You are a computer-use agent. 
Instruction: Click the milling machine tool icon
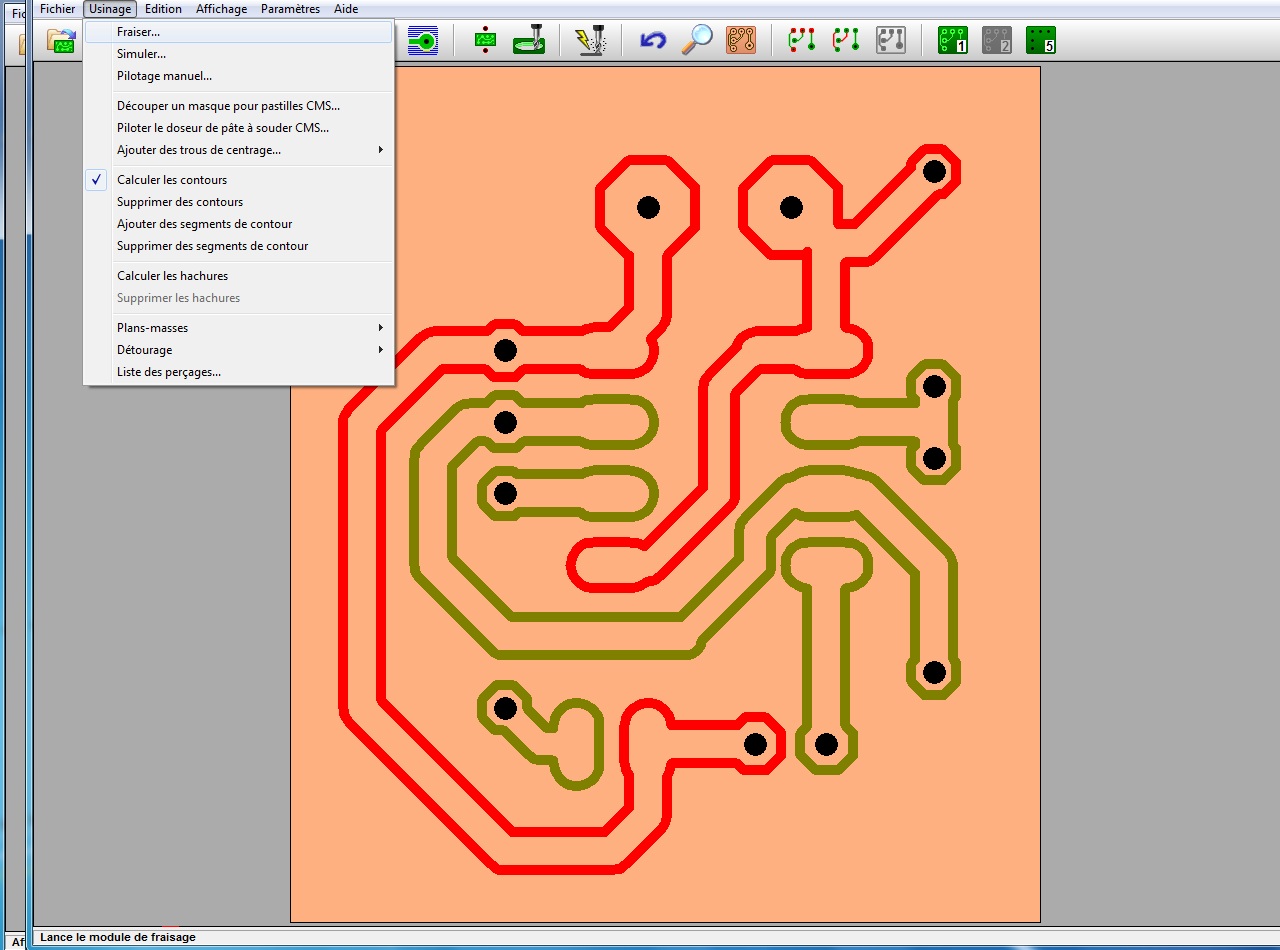(x=528, y=40)
